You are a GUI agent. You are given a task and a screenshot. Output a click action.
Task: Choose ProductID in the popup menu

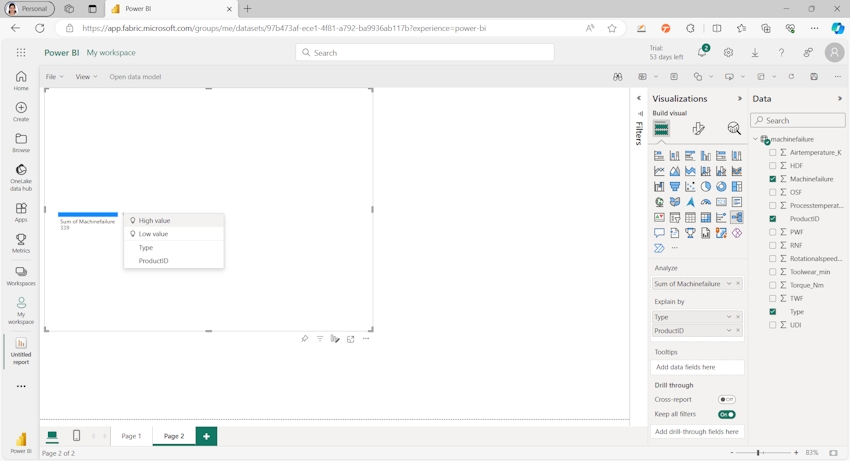click(174, 261)
